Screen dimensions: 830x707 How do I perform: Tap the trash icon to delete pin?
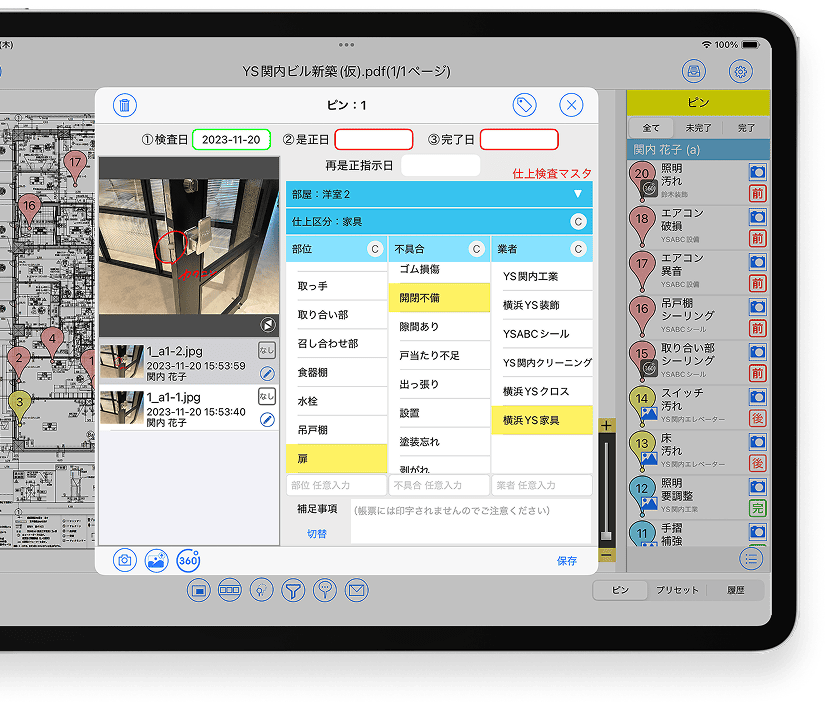(x=125, y=105)
